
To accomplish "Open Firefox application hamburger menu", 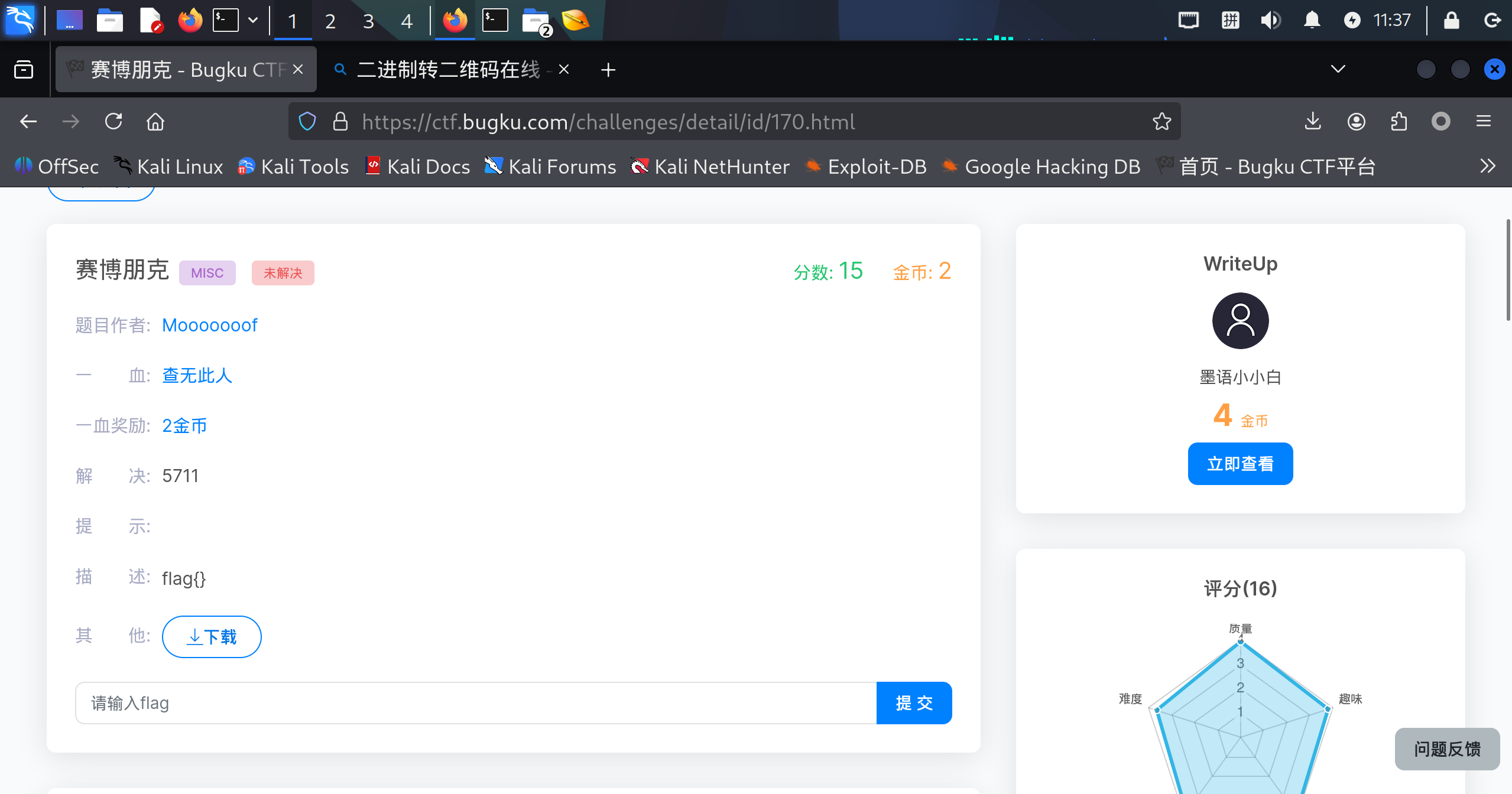I will coord(1484,122).
